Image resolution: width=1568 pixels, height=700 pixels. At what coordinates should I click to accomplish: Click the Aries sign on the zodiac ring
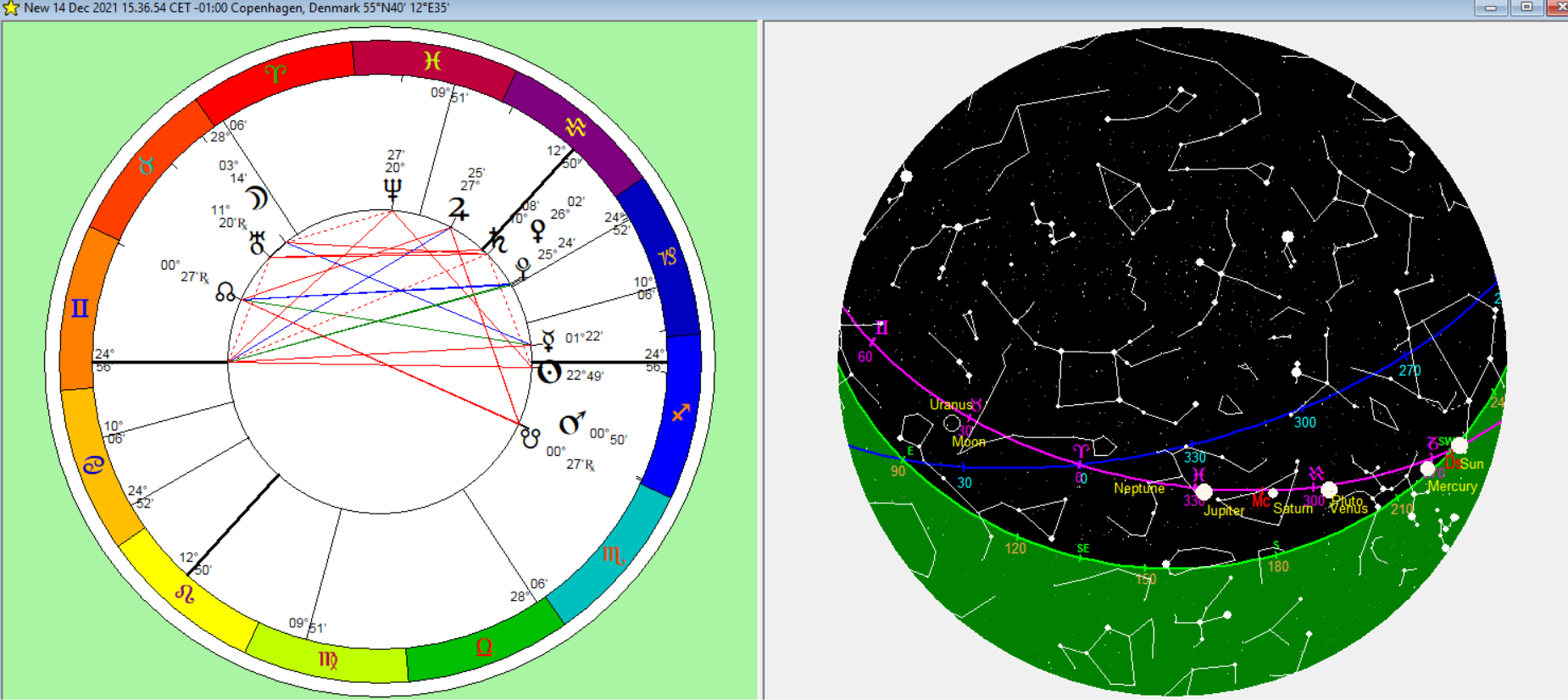coord(275,75)
